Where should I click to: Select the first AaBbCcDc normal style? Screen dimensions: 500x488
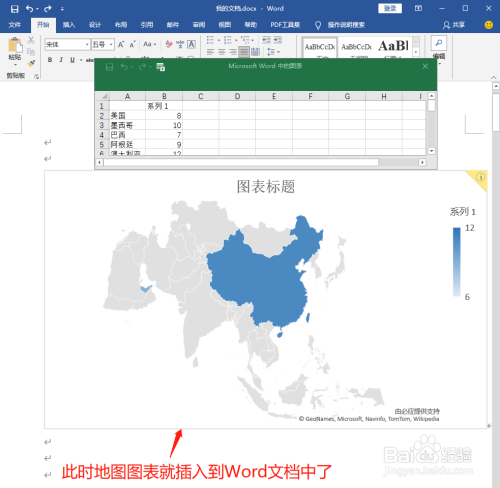click(x=320, y=47)
